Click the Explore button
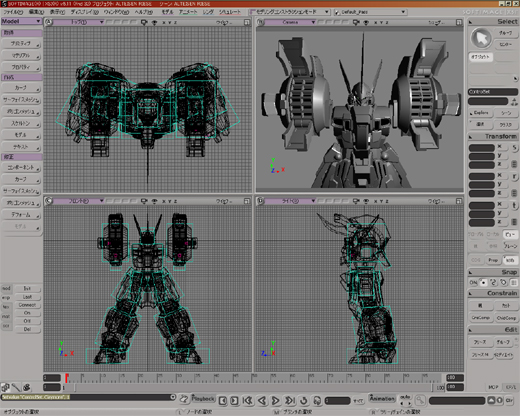520x416 pixels. tap(480, 113)
